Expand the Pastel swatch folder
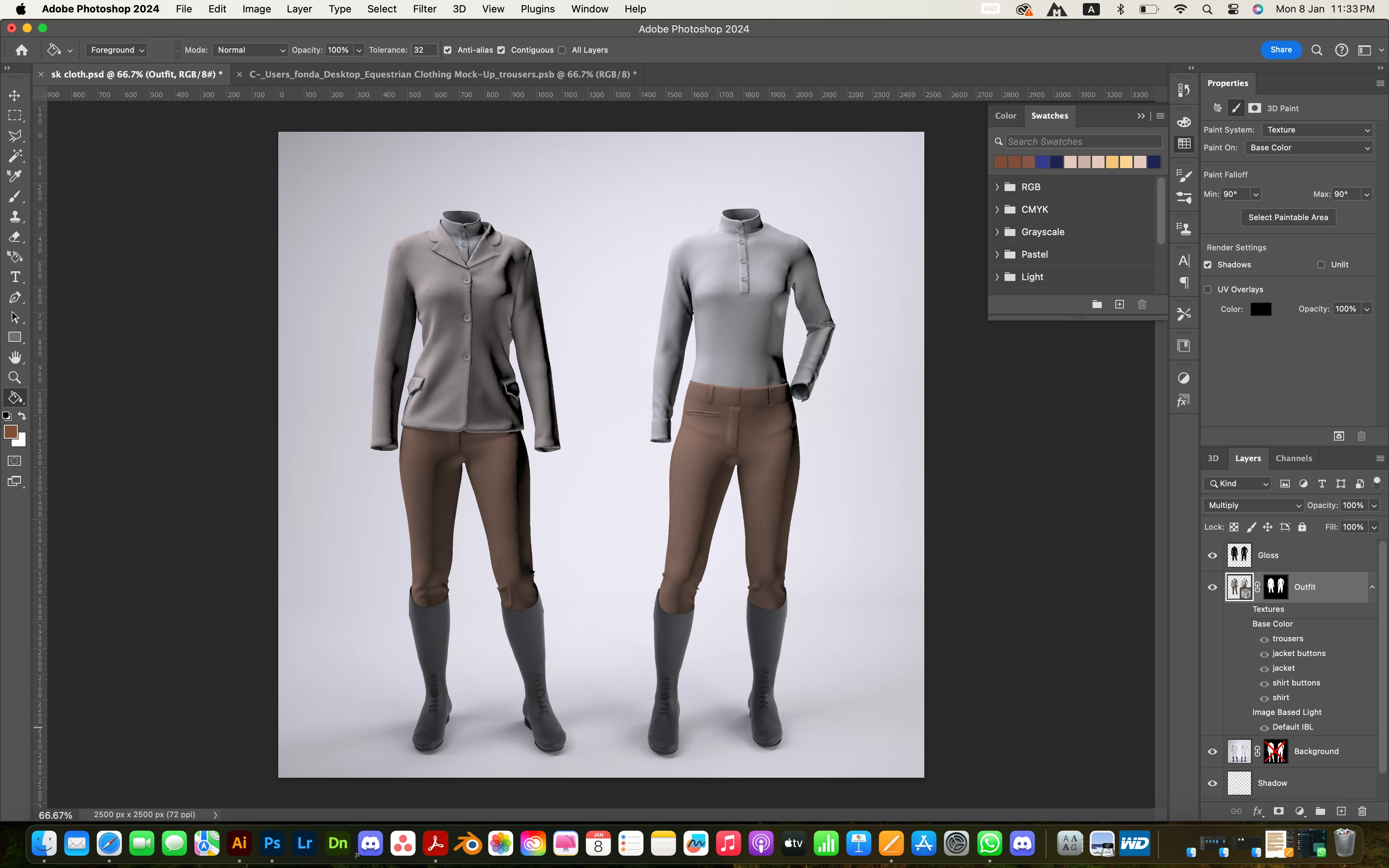The width and height of the screenshot is (1389, 868). pos(997,254)
